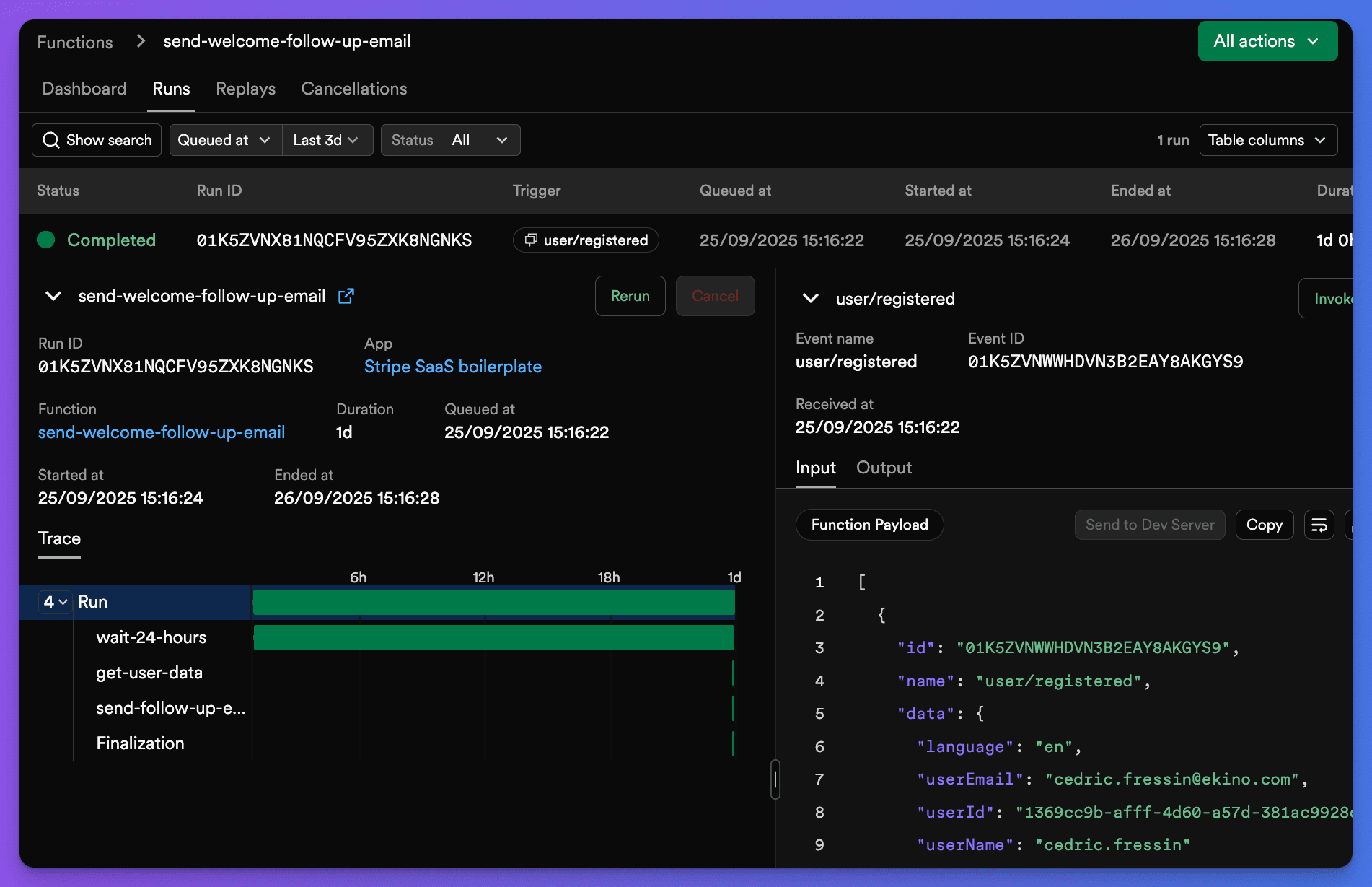
Task: Toggle line wrap in the payload viewer
Action: pos(1319,525)
